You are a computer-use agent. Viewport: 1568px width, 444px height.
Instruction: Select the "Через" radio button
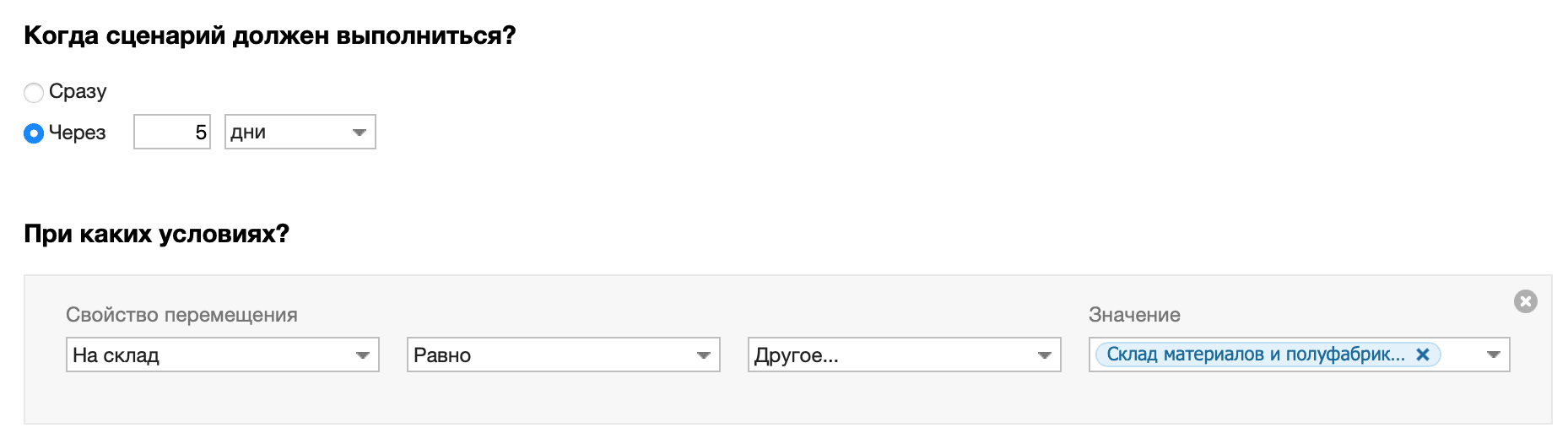click(x=34, y=133)
